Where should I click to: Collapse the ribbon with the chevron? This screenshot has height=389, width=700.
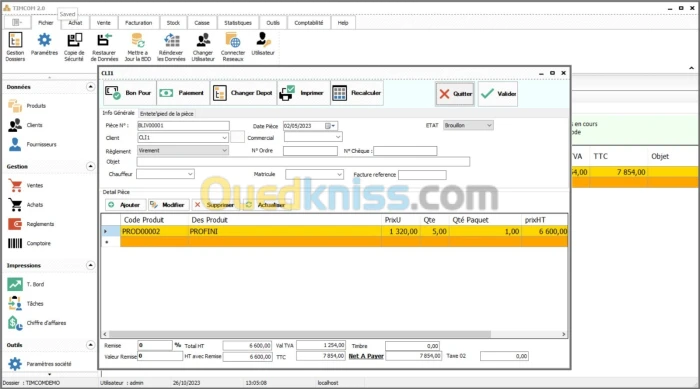[x=691, y=68]
